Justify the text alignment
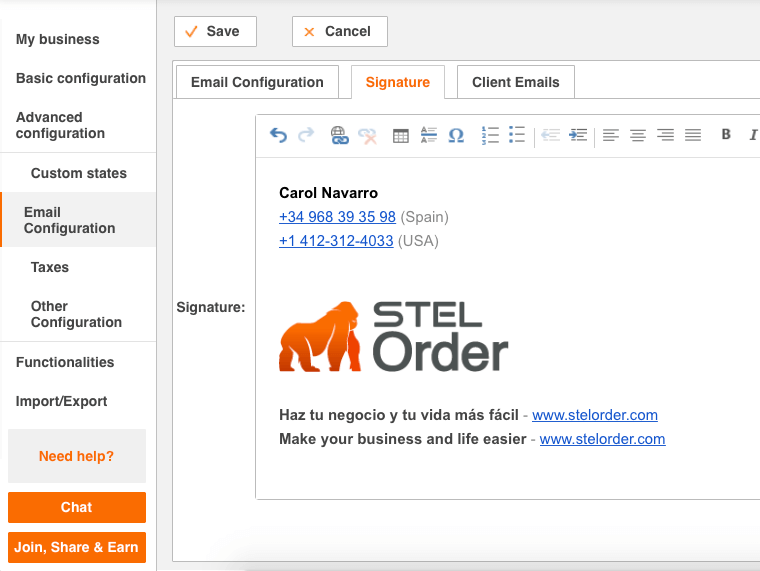The width and height of the screenshot is (760, 571). (693, 135)
